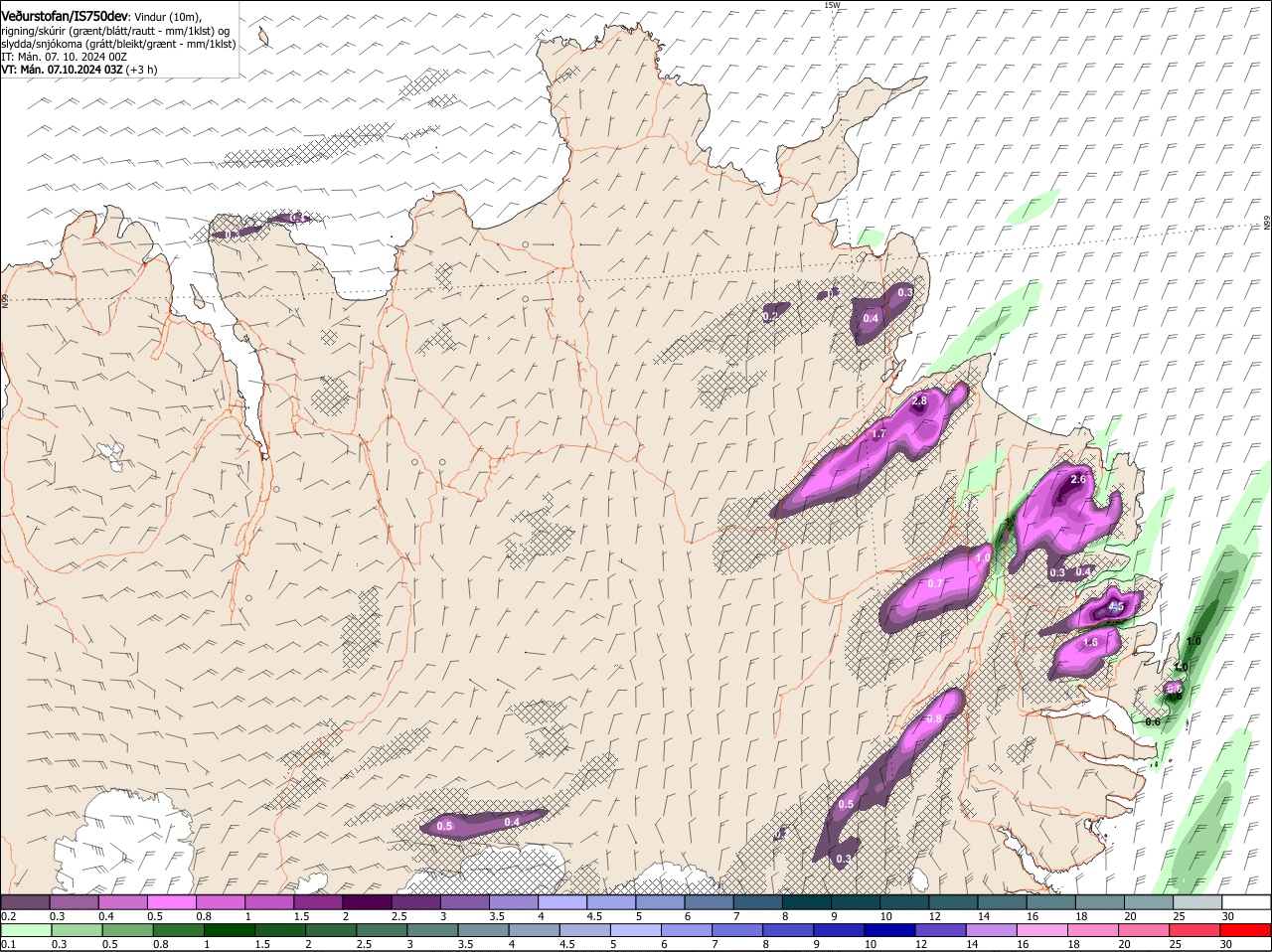This screenshot has height=952, width=1272.
Task: Select the '0.2' value on the map
Action: pyautogui.click(x=771, y=316)
